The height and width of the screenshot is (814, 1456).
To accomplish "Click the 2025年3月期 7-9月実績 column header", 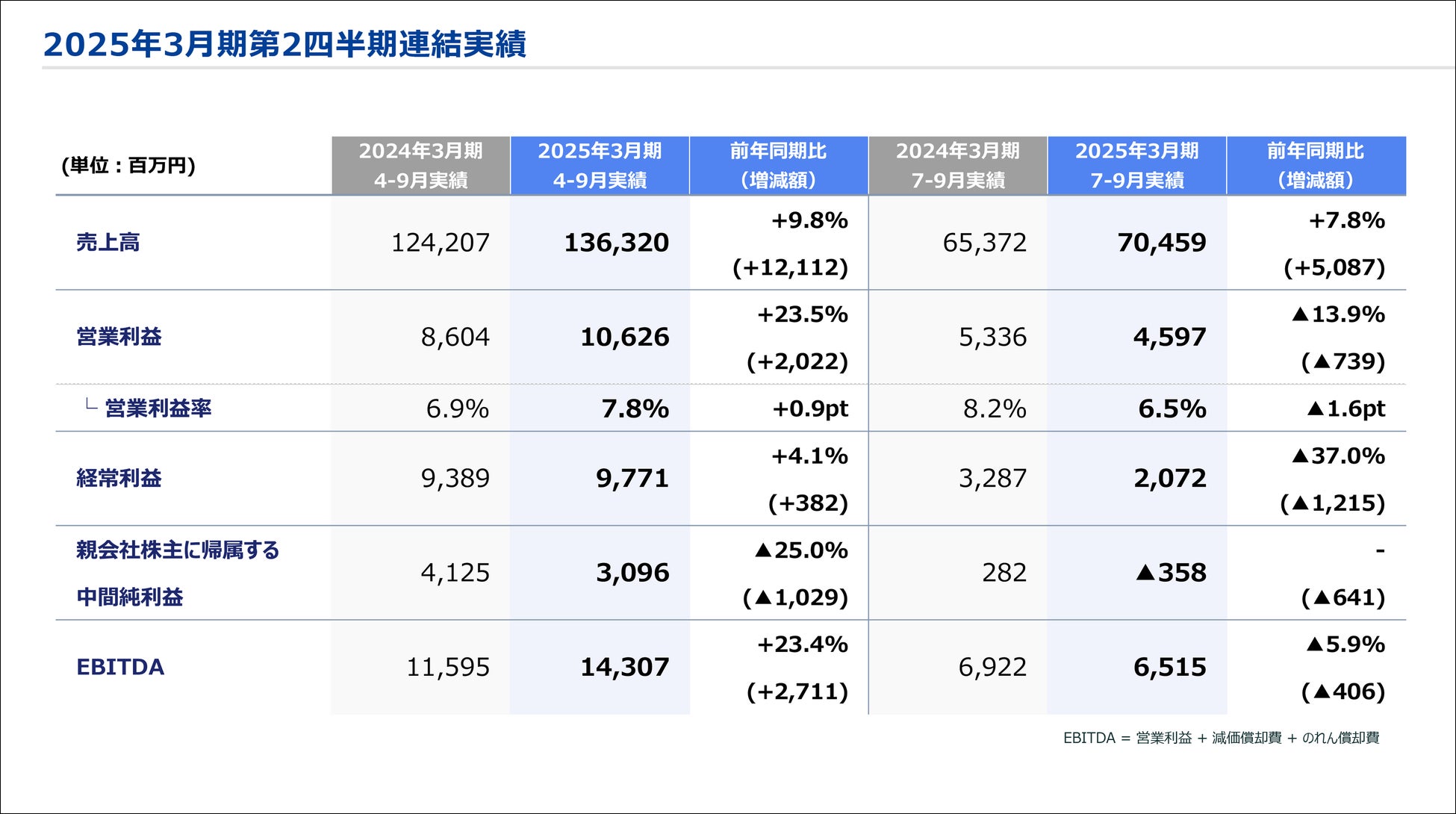I will (x=1136, y=165).
